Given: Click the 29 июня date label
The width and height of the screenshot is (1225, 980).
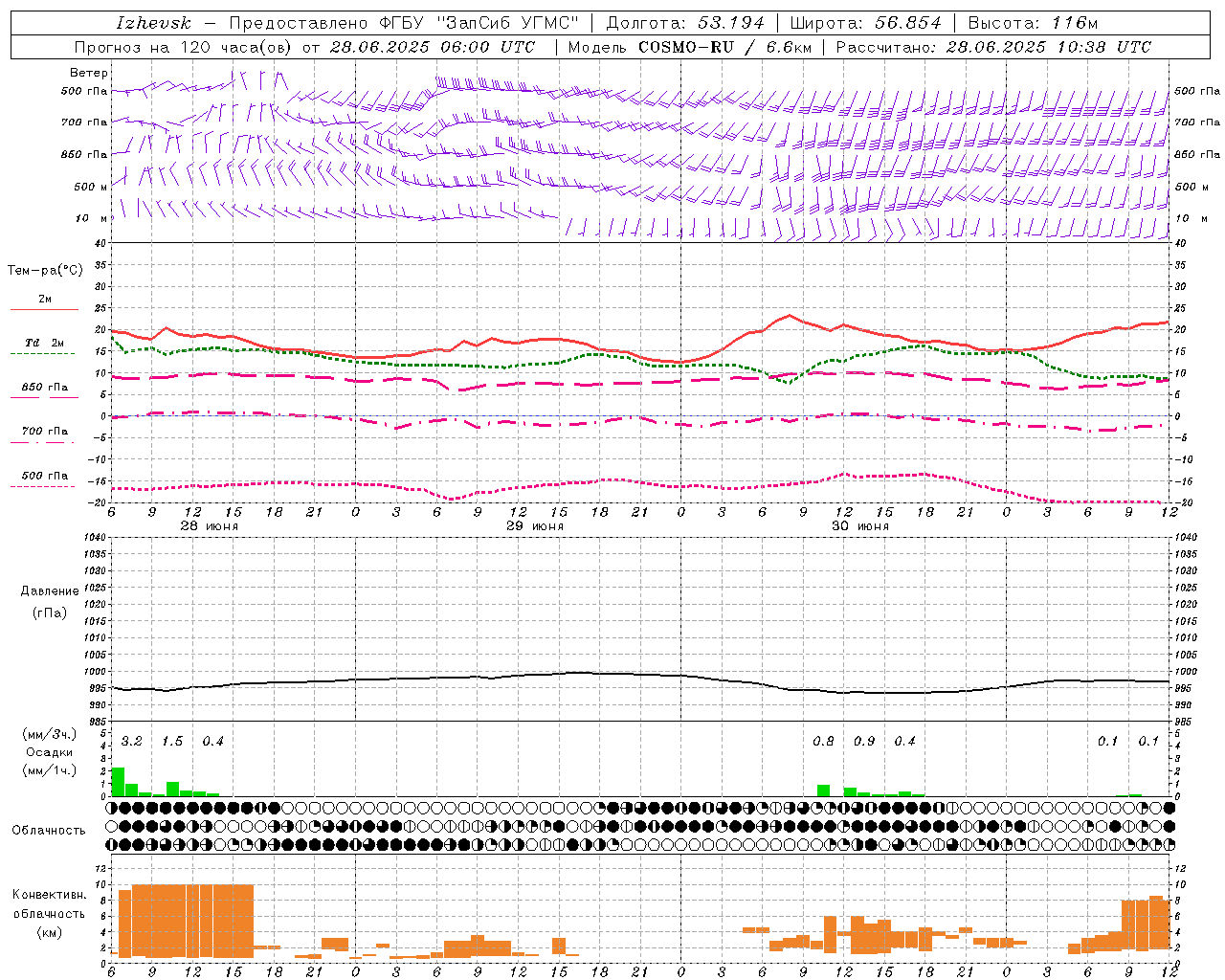Looking at the screenshot, I should click(x=534, y=526).
